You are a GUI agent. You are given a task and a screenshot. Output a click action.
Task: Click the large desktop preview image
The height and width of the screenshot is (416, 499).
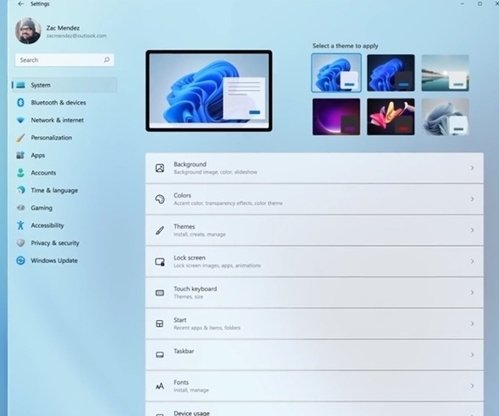(x=209, y=91)
